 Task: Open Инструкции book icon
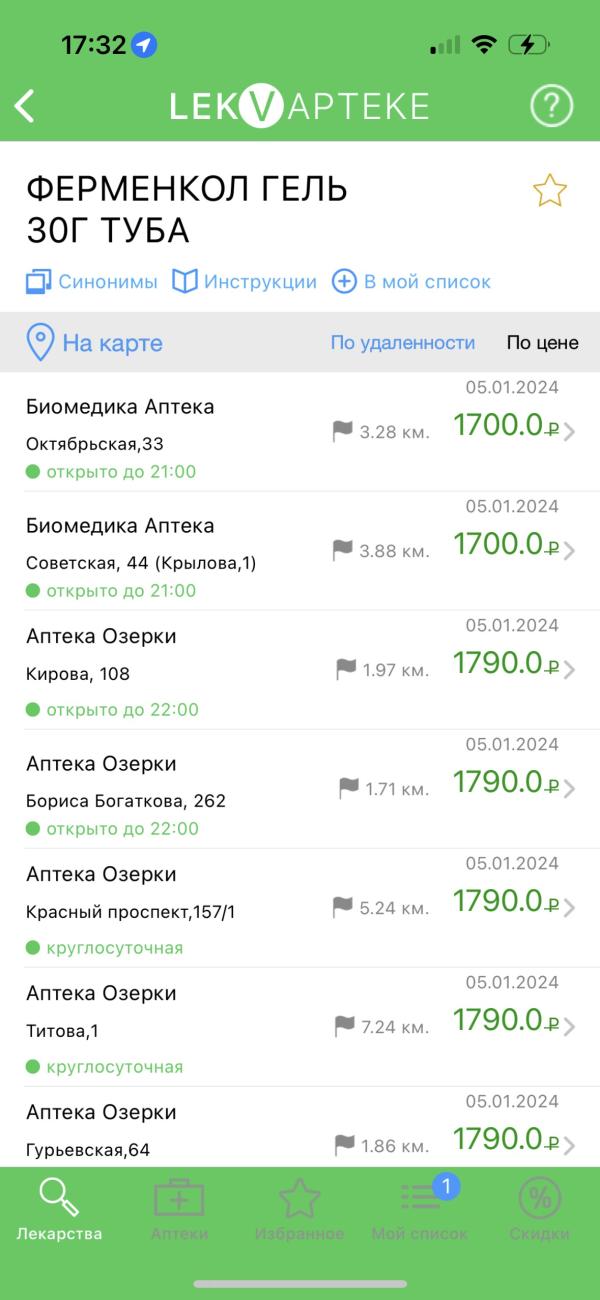coord(244,282)
